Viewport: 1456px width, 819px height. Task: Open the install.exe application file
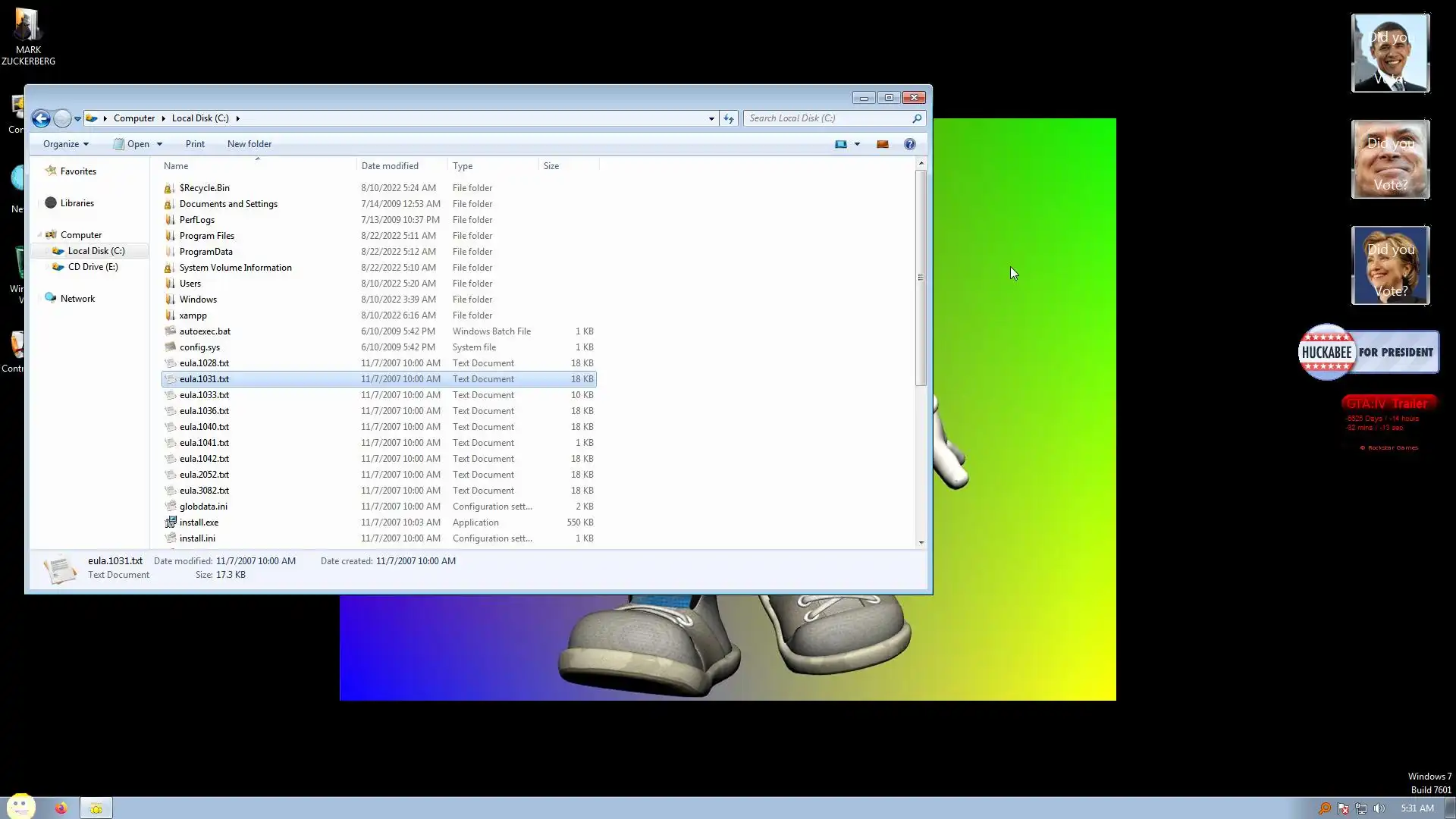[199, 522]
